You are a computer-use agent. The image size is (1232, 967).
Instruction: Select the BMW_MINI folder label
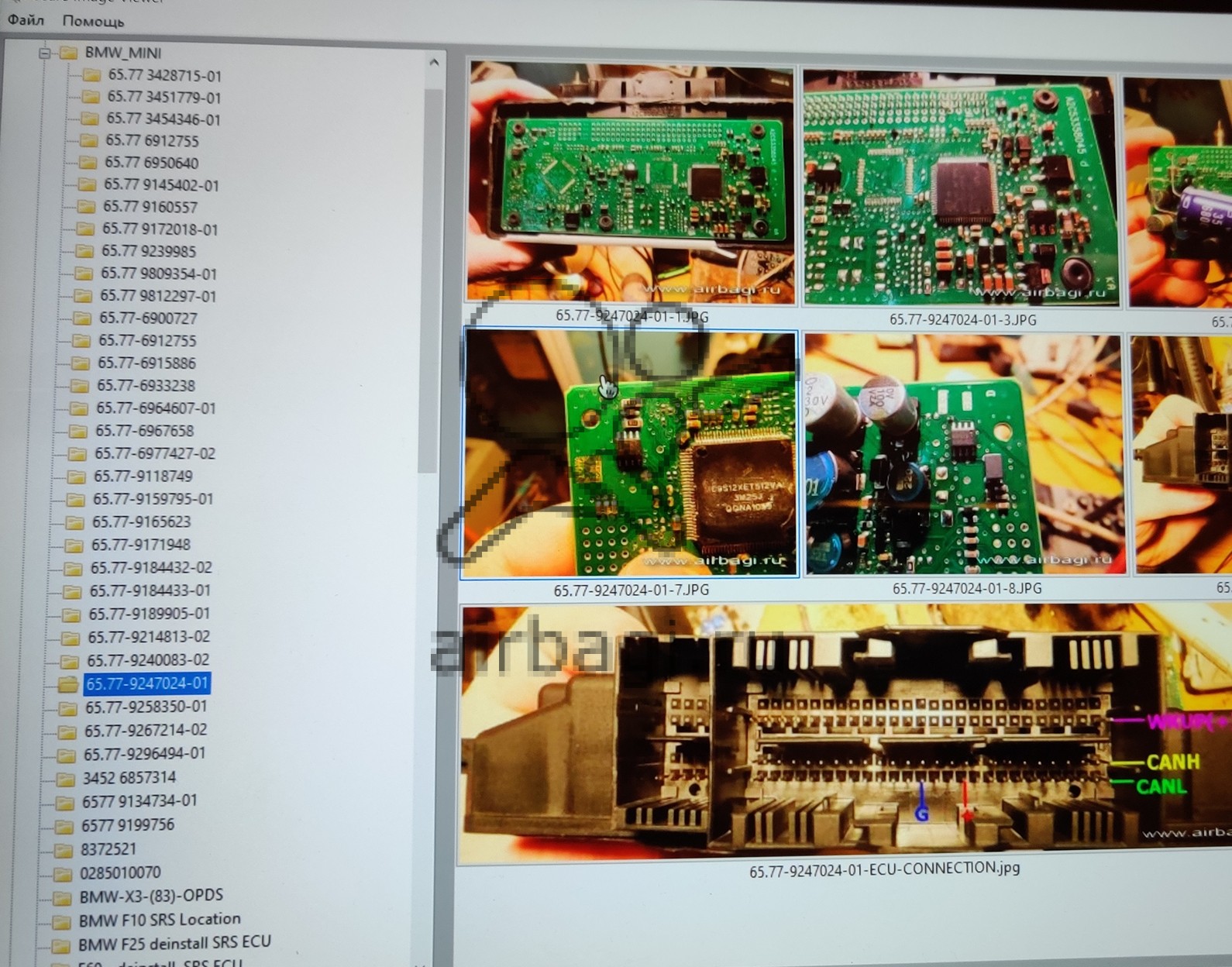(x=123, y=53)
